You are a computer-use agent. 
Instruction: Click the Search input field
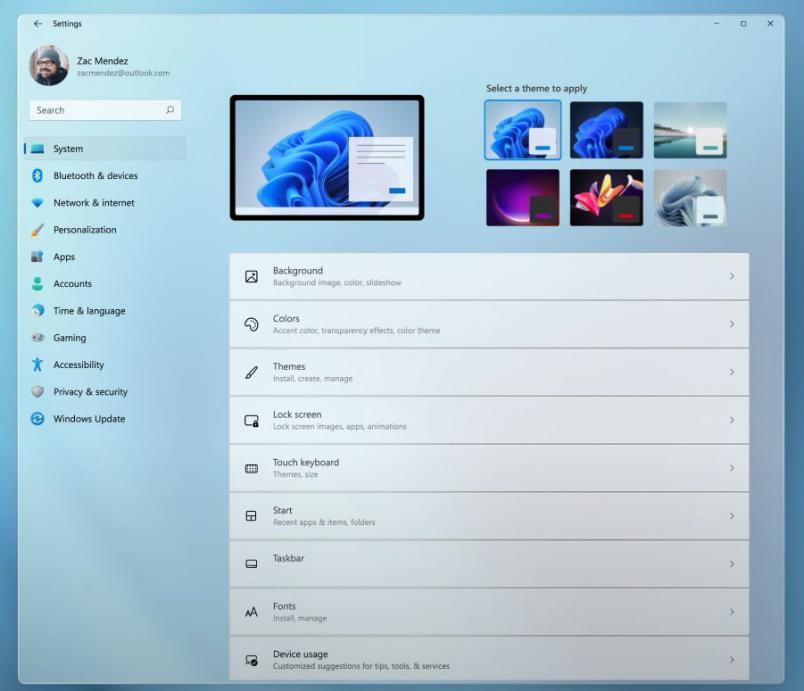[104, 110]
